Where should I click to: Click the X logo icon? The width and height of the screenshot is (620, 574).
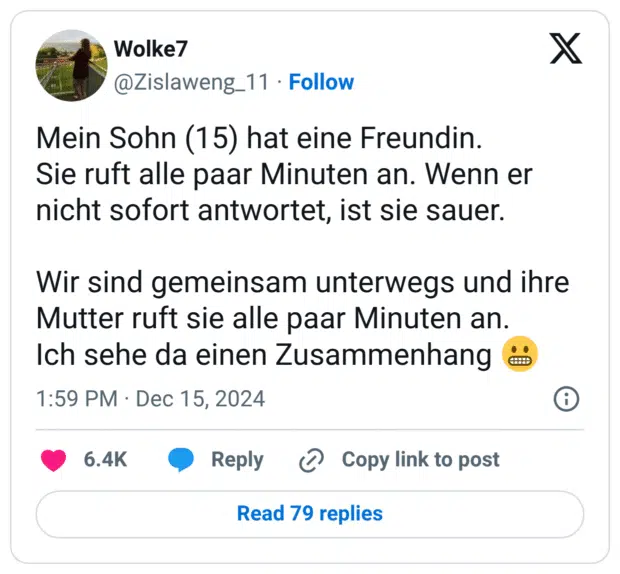(566, 47)
